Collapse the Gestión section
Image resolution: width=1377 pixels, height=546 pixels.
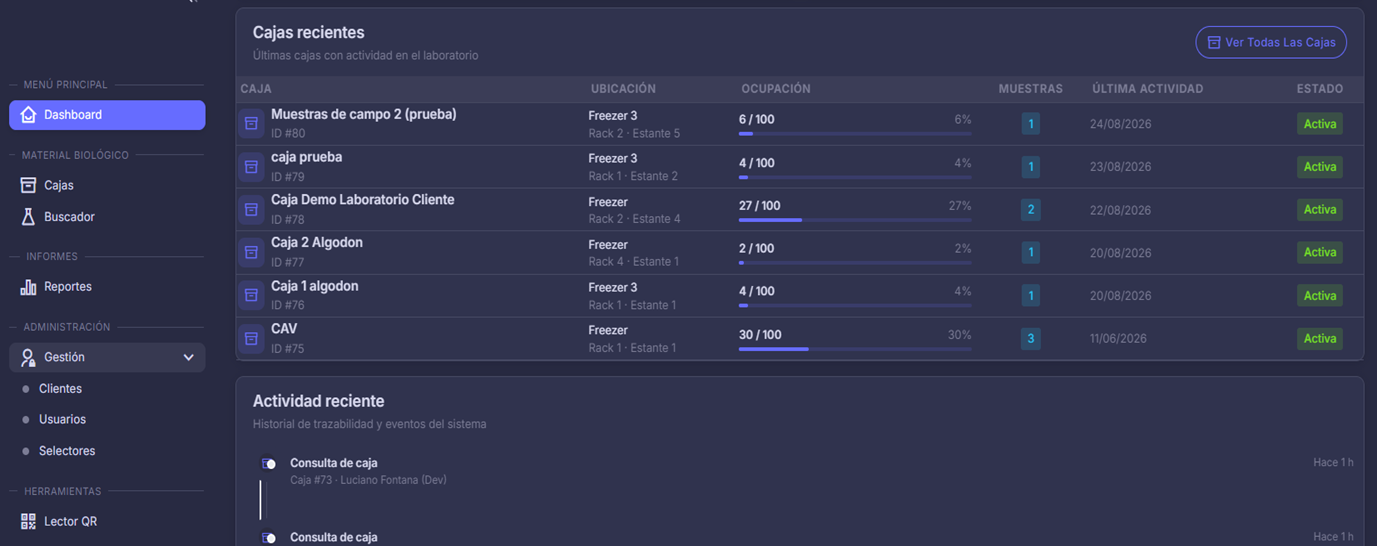pyautogui.click(x=107, y=357)
